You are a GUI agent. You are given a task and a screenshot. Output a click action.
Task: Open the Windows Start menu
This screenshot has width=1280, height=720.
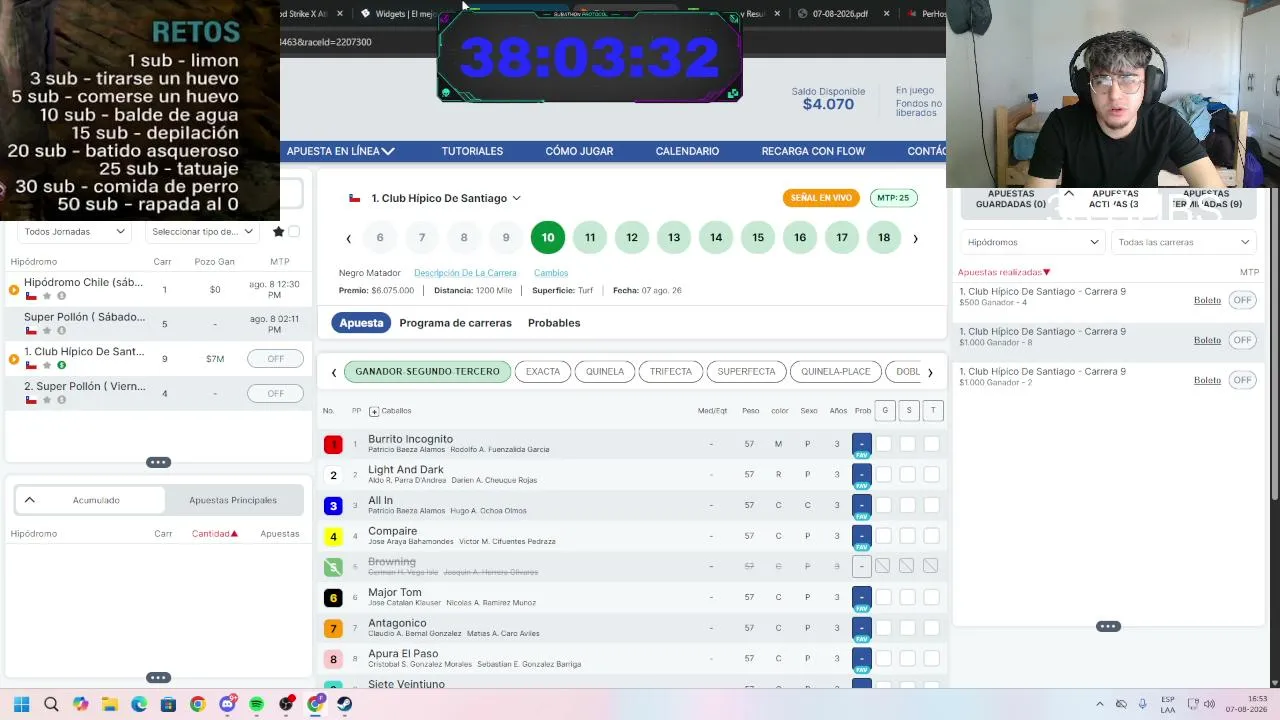click(22, 704)
